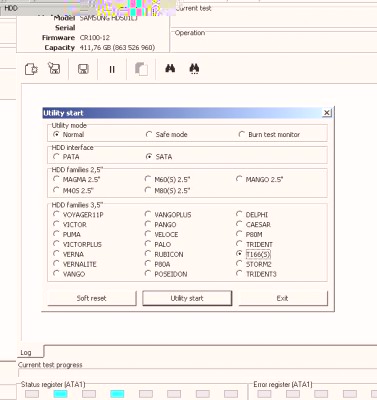Select RUBICON family
The height and width of the screenshot is (400, 377).
pyautogui.click(x=148, y=254)
